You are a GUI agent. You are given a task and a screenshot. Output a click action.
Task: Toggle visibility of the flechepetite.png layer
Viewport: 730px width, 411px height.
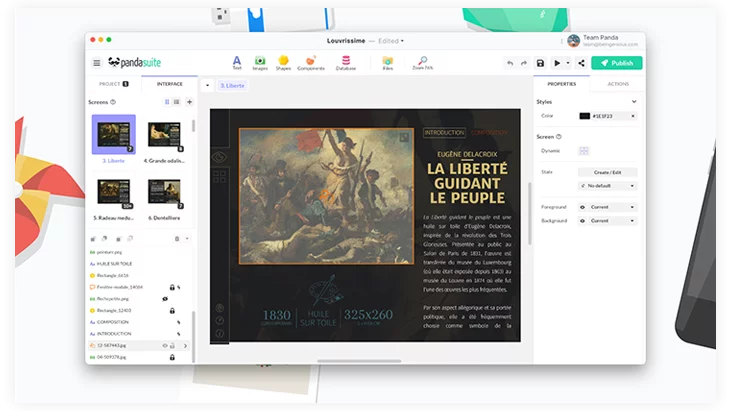(165, 299)
